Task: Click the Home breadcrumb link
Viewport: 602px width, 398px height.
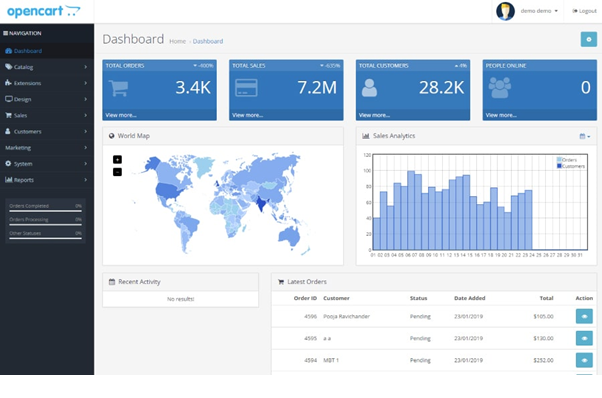Action: pos(177,41)
